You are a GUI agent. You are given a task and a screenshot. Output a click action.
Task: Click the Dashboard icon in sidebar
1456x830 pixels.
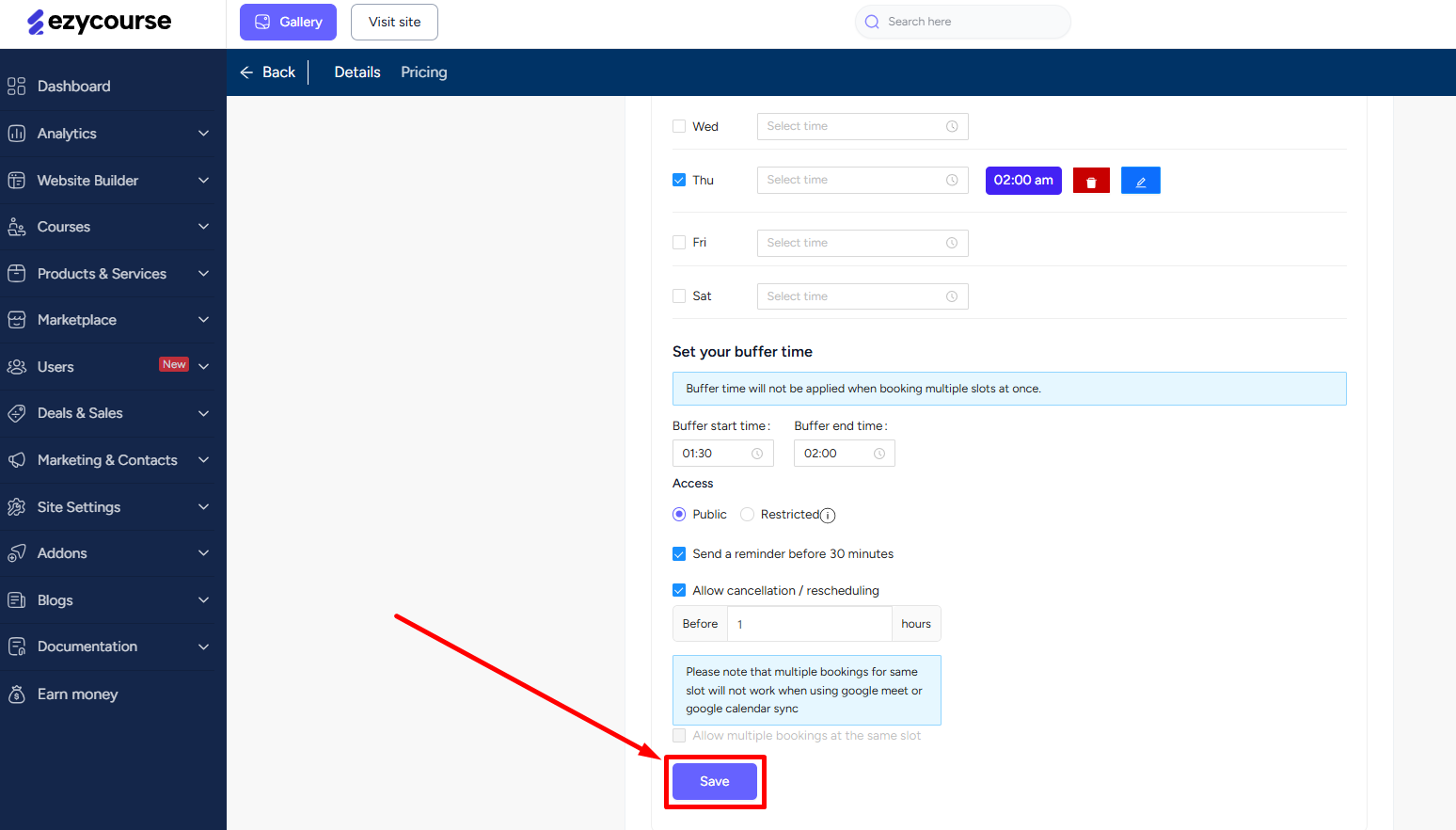coord(17,87)
